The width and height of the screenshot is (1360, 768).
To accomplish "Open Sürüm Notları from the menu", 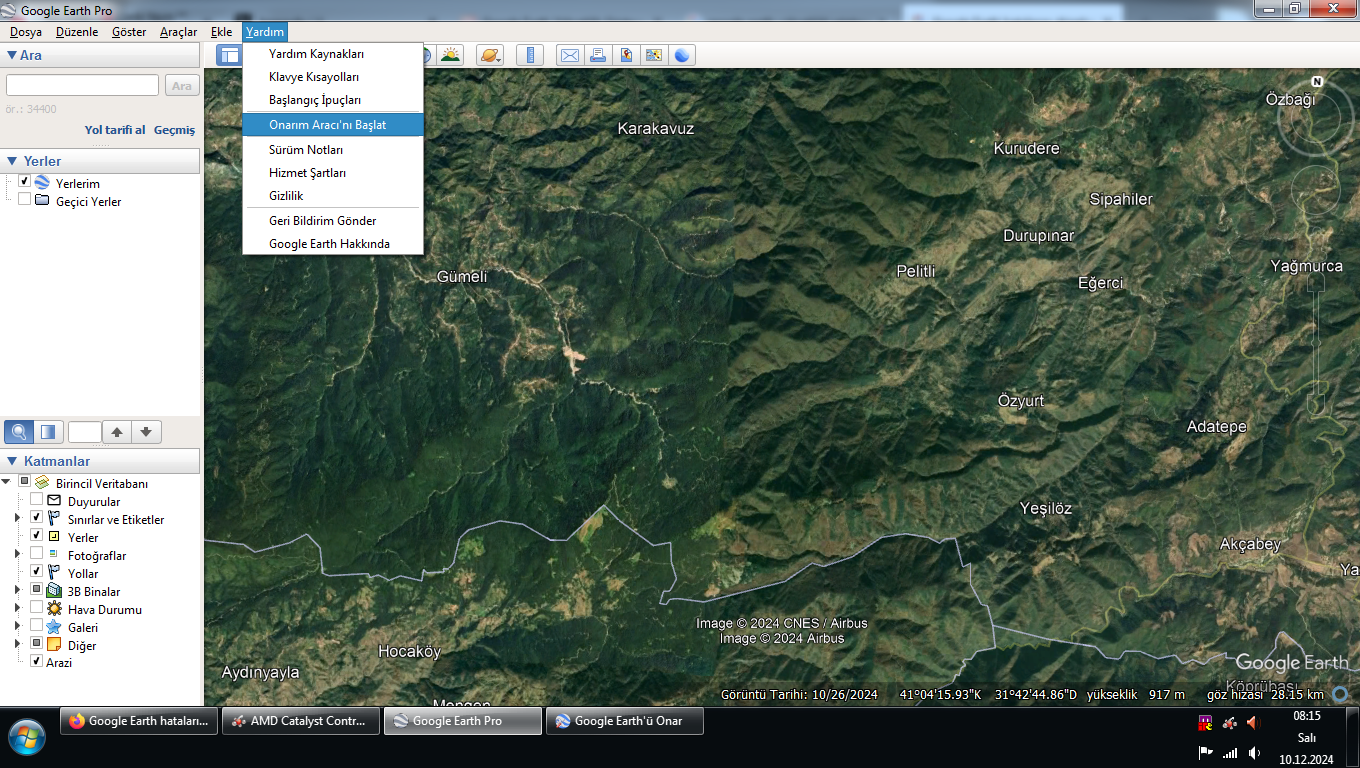I will pyautogui.click(x=333, y=150).
